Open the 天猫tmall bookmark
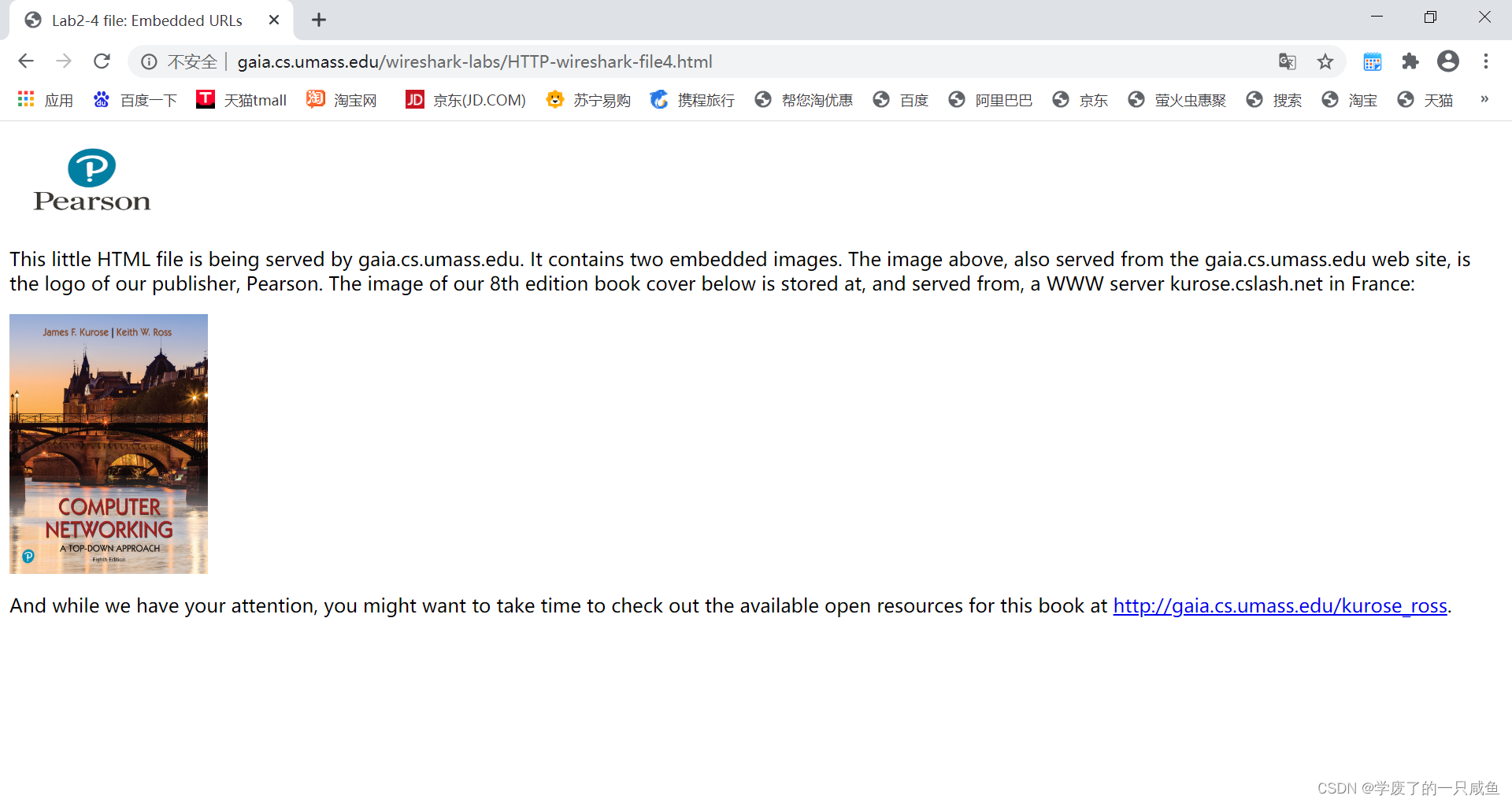The image size is (1512, 803). tap(241, 100)
